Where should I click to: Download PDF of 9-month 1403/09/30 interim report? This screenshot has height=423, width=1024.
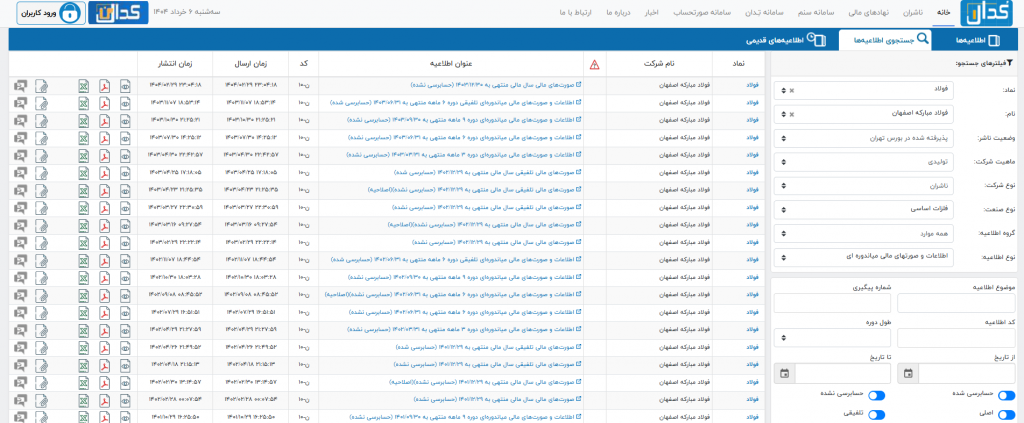point(104,121)
